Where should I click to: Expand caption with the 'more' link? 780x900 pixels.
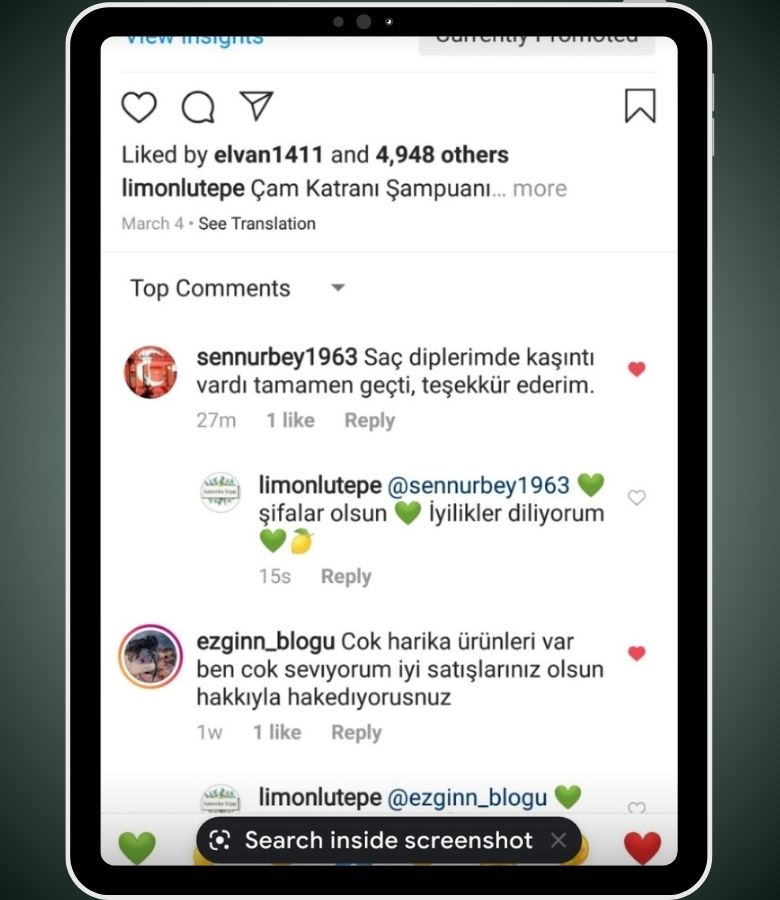coord(540,189)
